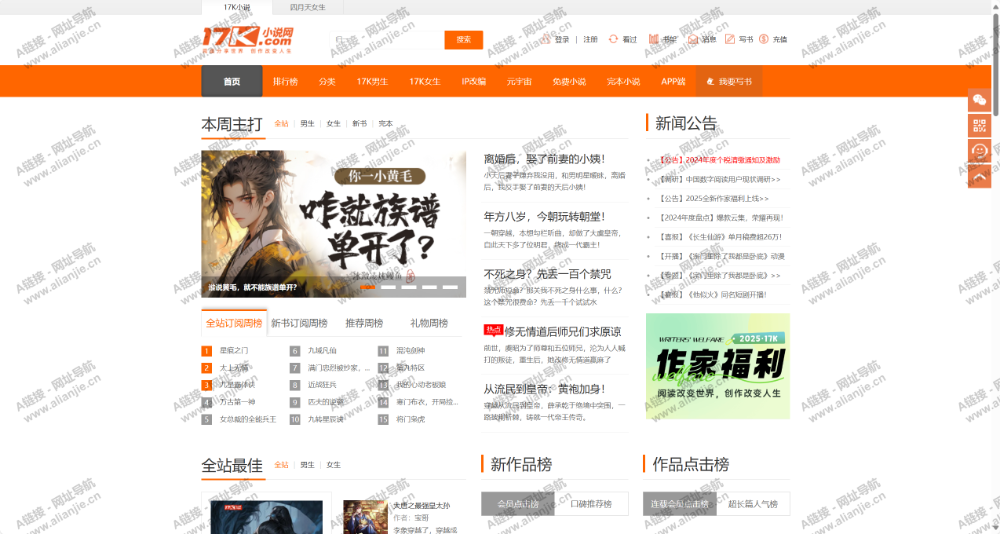
Task: Show the QR code sidebar icon
Action: point(980,125)
